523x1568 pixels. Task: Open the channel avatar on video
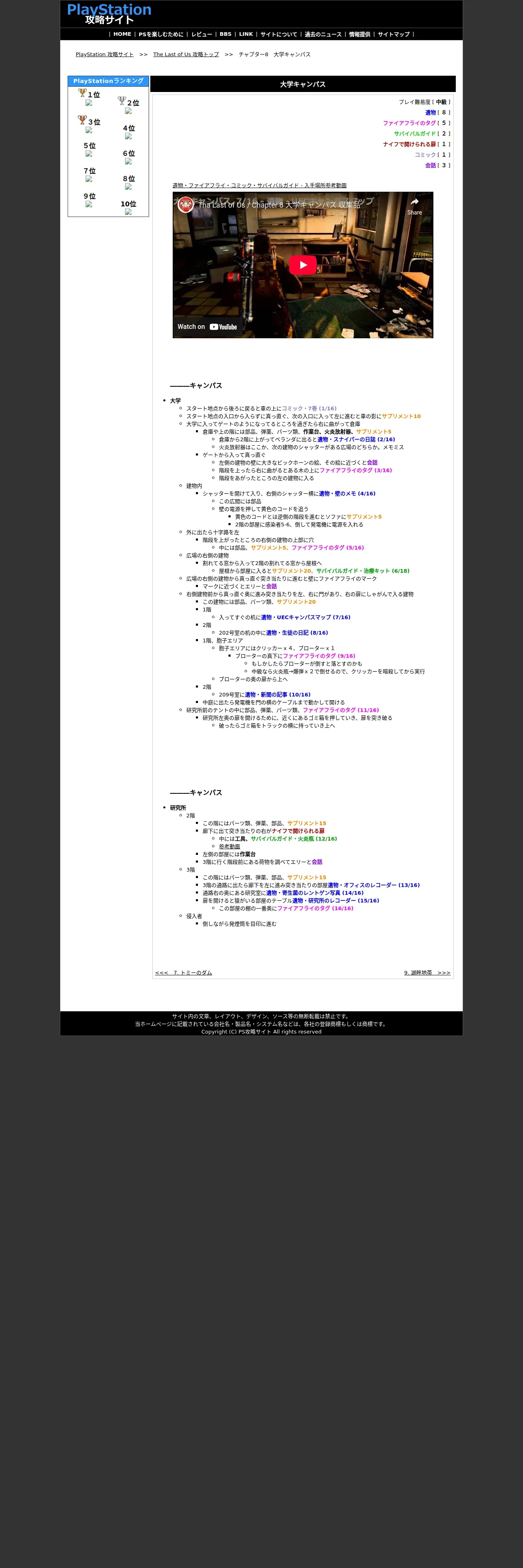pyautogui.click(x=186, y=204)
